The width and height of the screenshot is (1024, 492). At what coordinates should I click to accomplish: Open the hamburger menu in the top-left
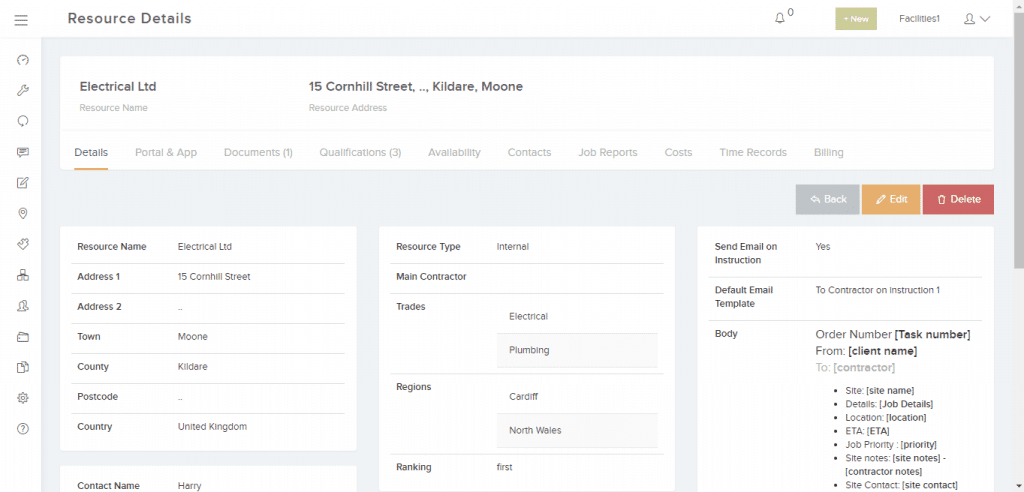point(21,19)
